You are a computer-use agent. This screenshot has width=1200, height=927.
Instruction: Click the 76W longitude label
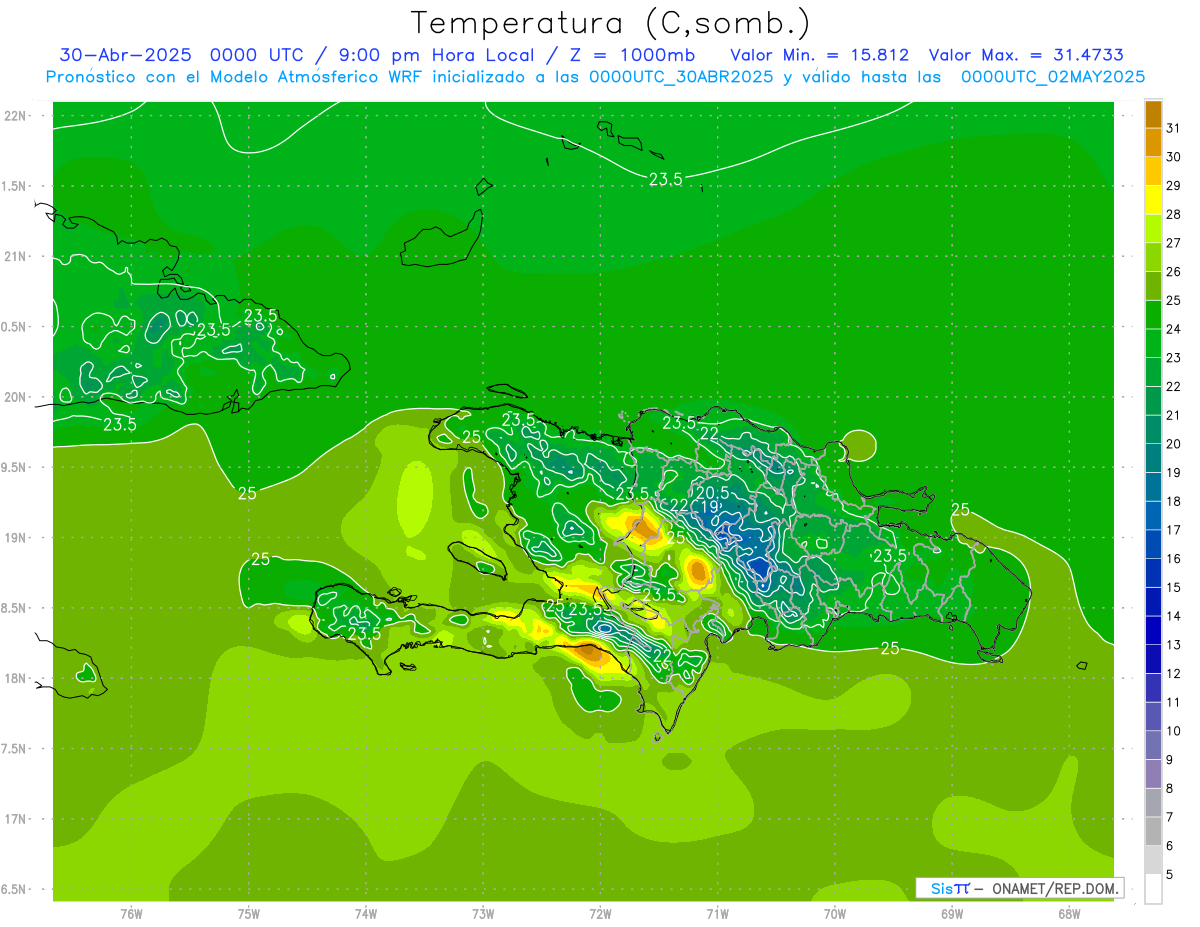pos(131,914)
